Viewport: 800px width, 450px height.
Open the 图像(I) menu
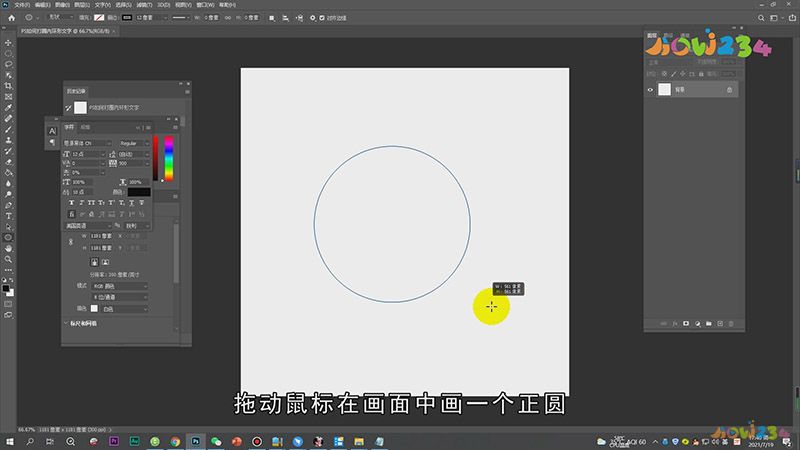(x=62, y=5)
